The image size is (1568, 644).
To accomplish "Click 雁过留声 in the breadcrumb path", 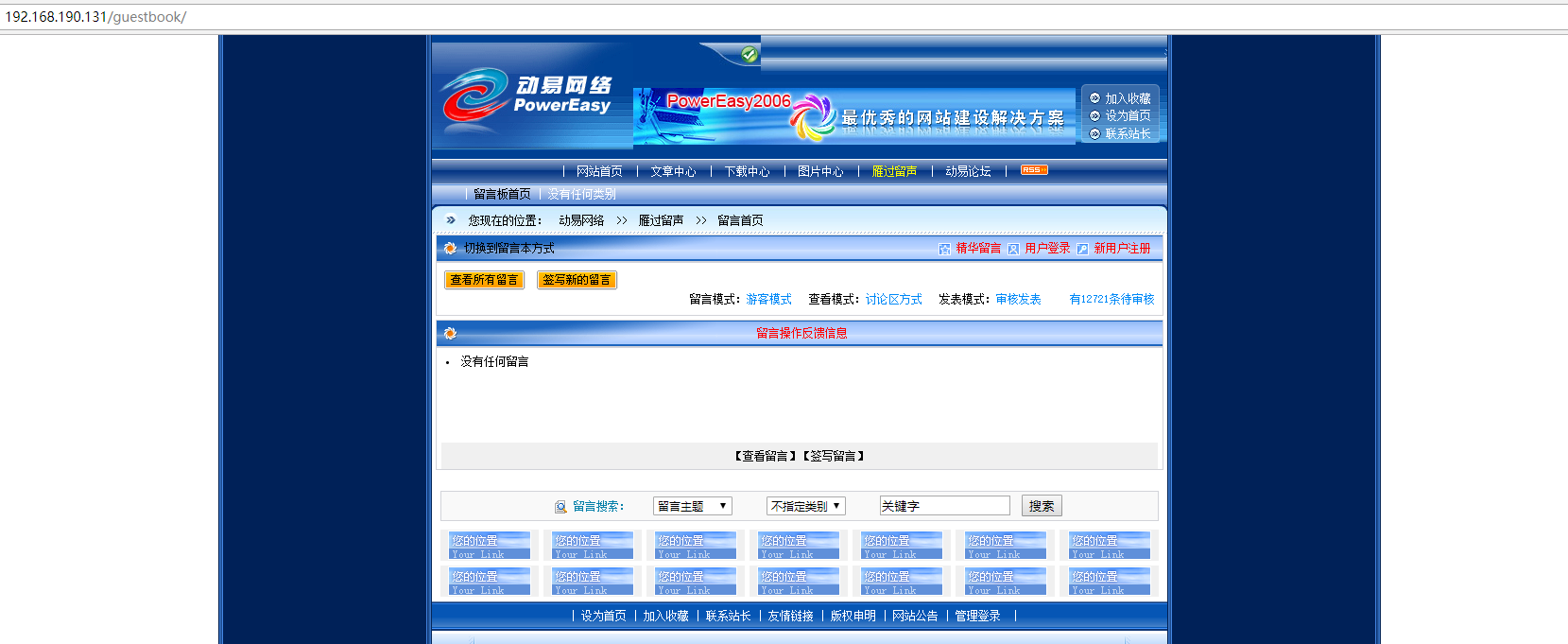I will click(661, 220).
